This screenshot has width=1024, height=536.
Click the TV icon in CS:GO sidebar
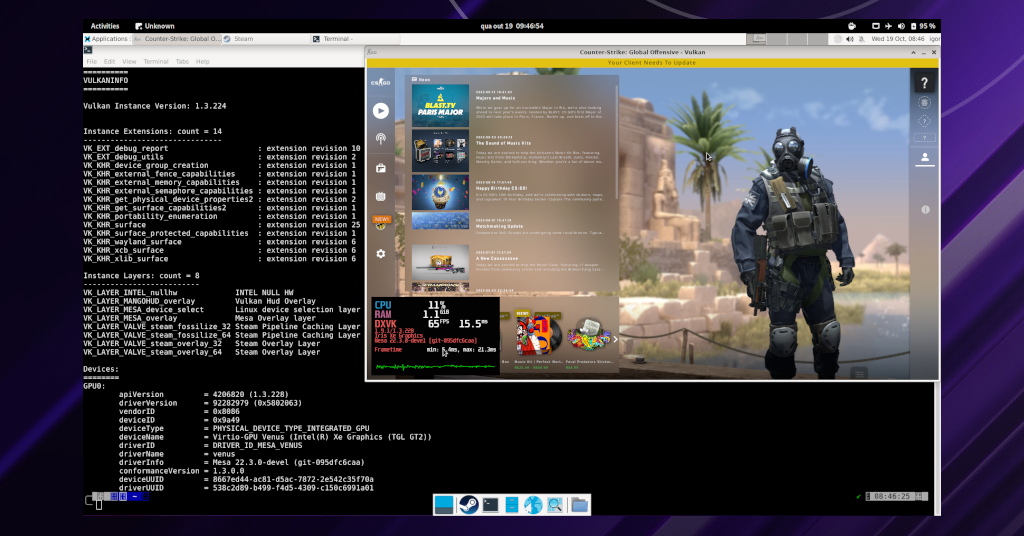click(380, 196)
